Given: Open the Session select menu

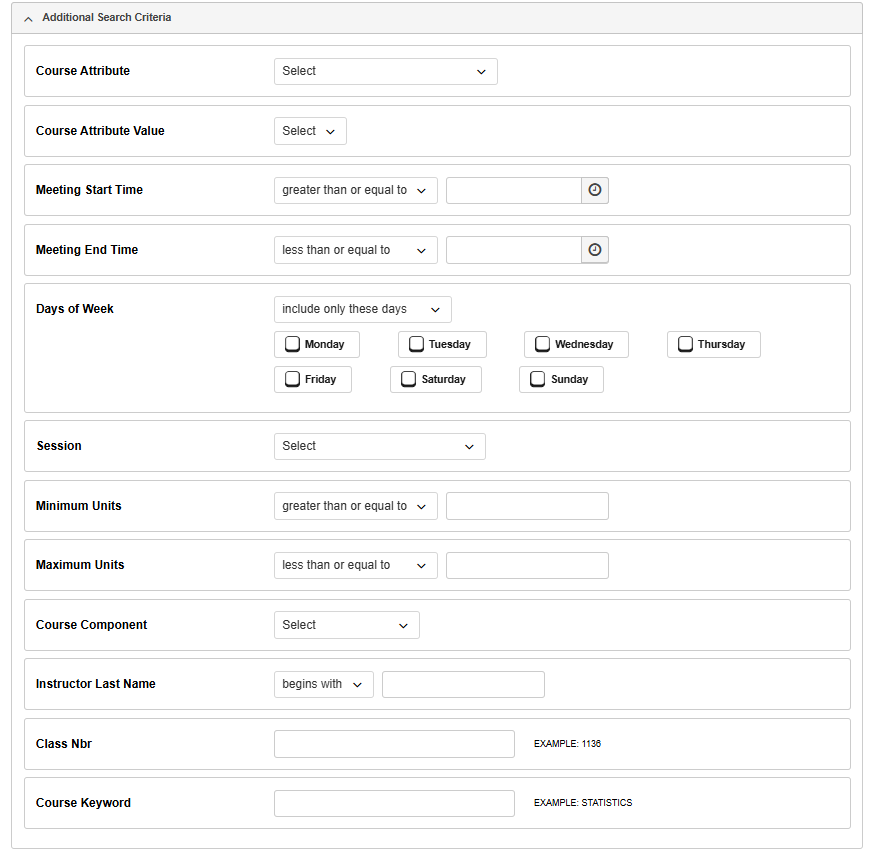Looking at the screenshot, I should tap(379, 446).
